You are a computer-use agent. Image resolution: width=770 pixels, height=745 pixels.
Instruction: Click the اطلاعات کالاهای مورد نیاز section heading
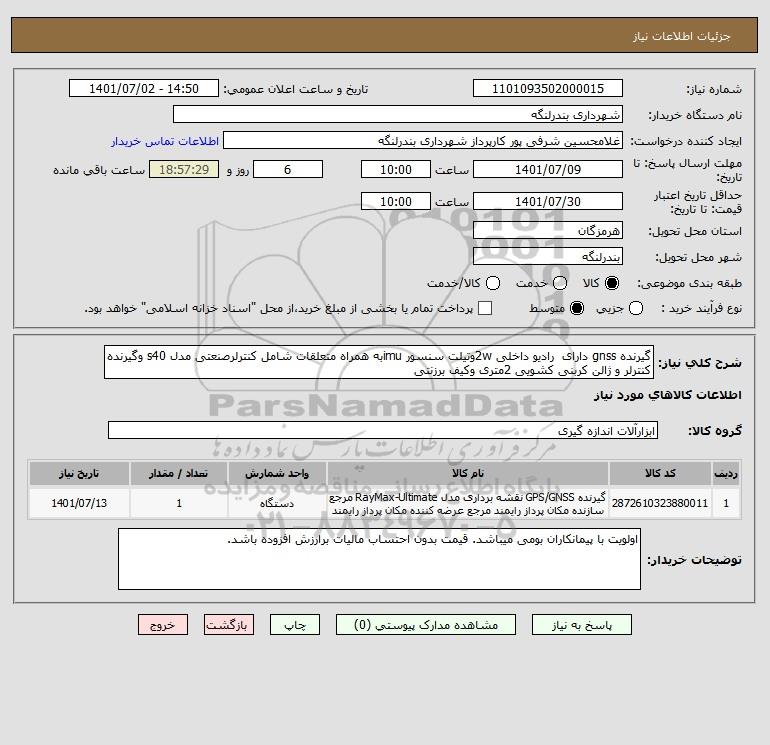(x=668, y=395)
